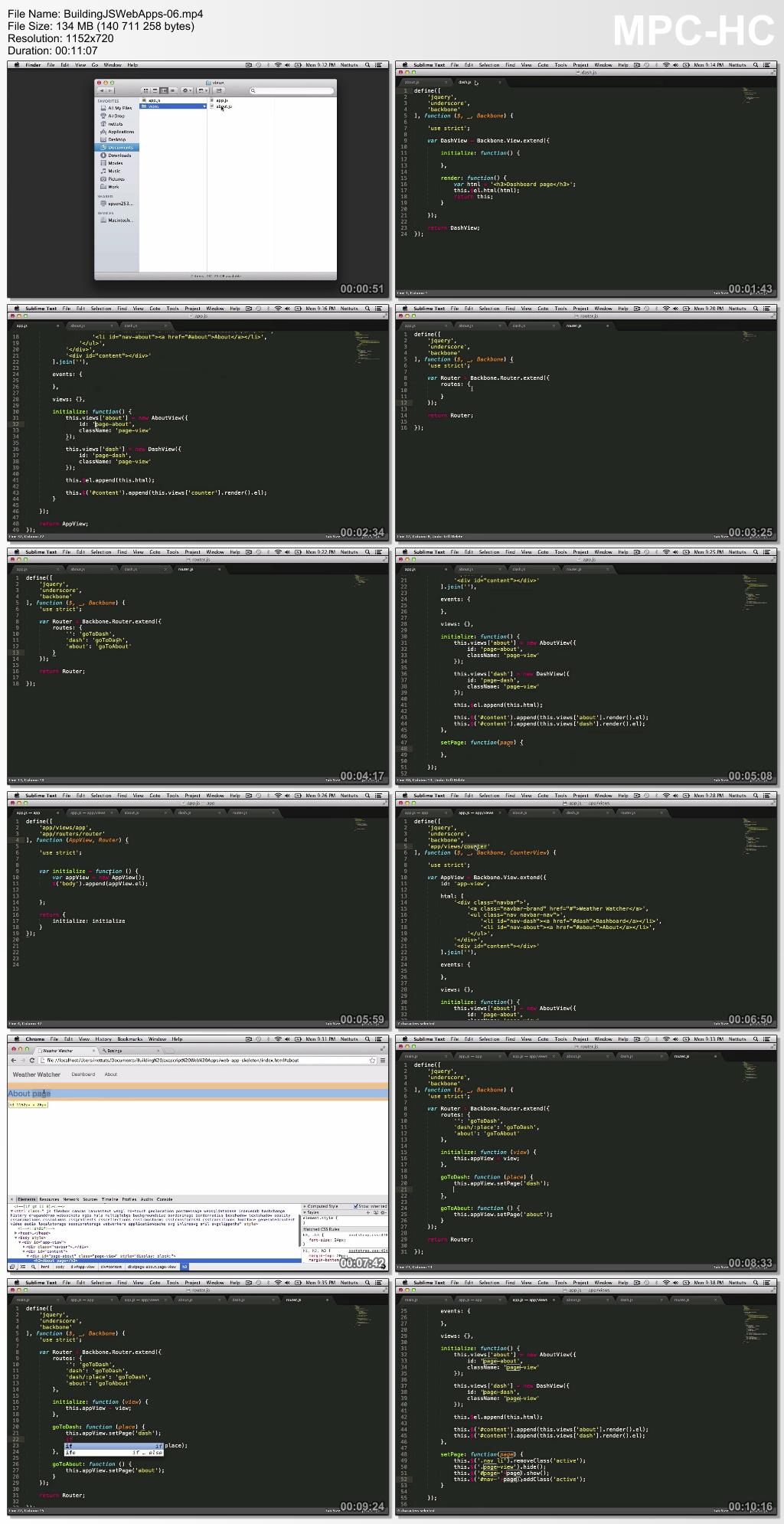This screenshot has height=1524, width=784.
Task: Click the About link in the Weather Watcher navbar
Action: pos(111,1074)
